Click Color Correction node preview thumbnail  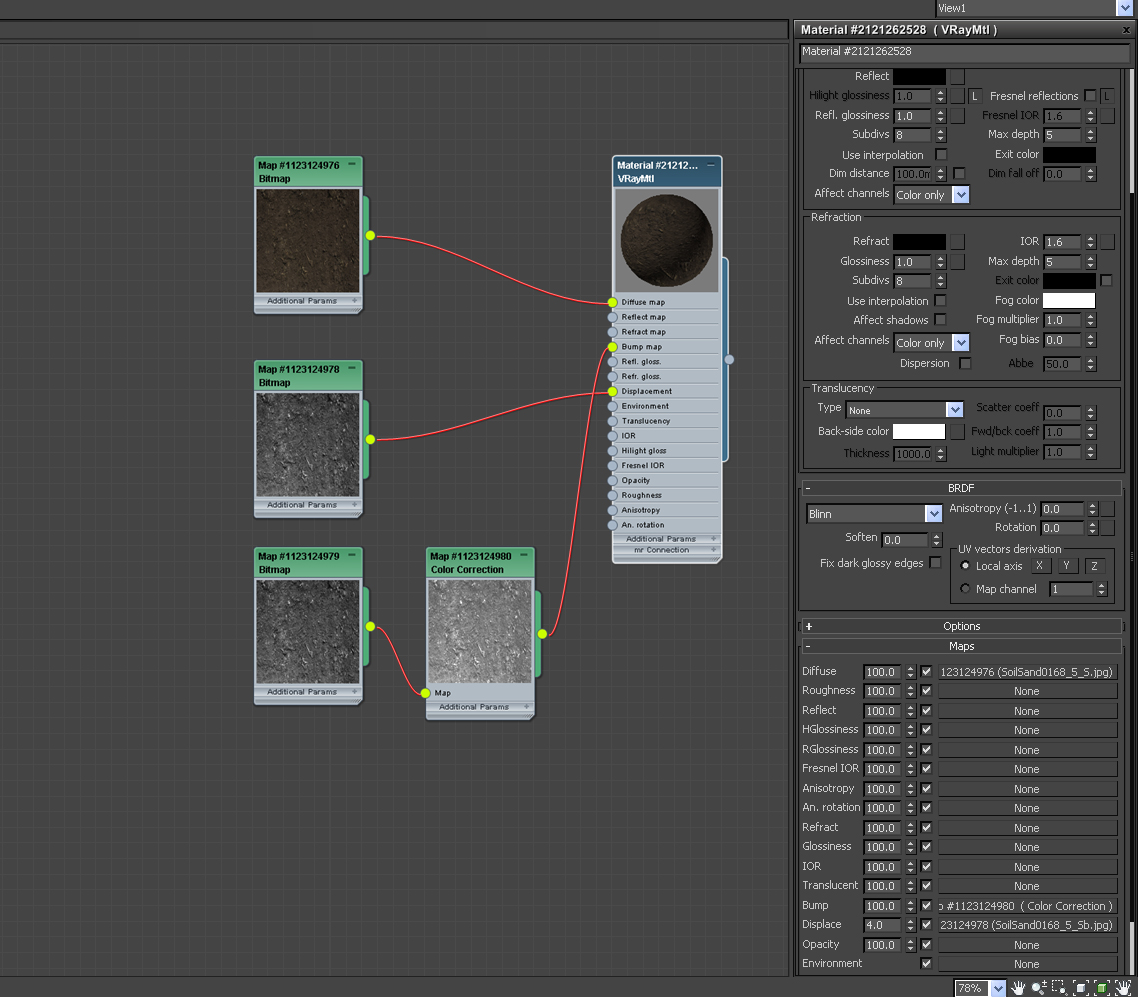click(480, 631)
